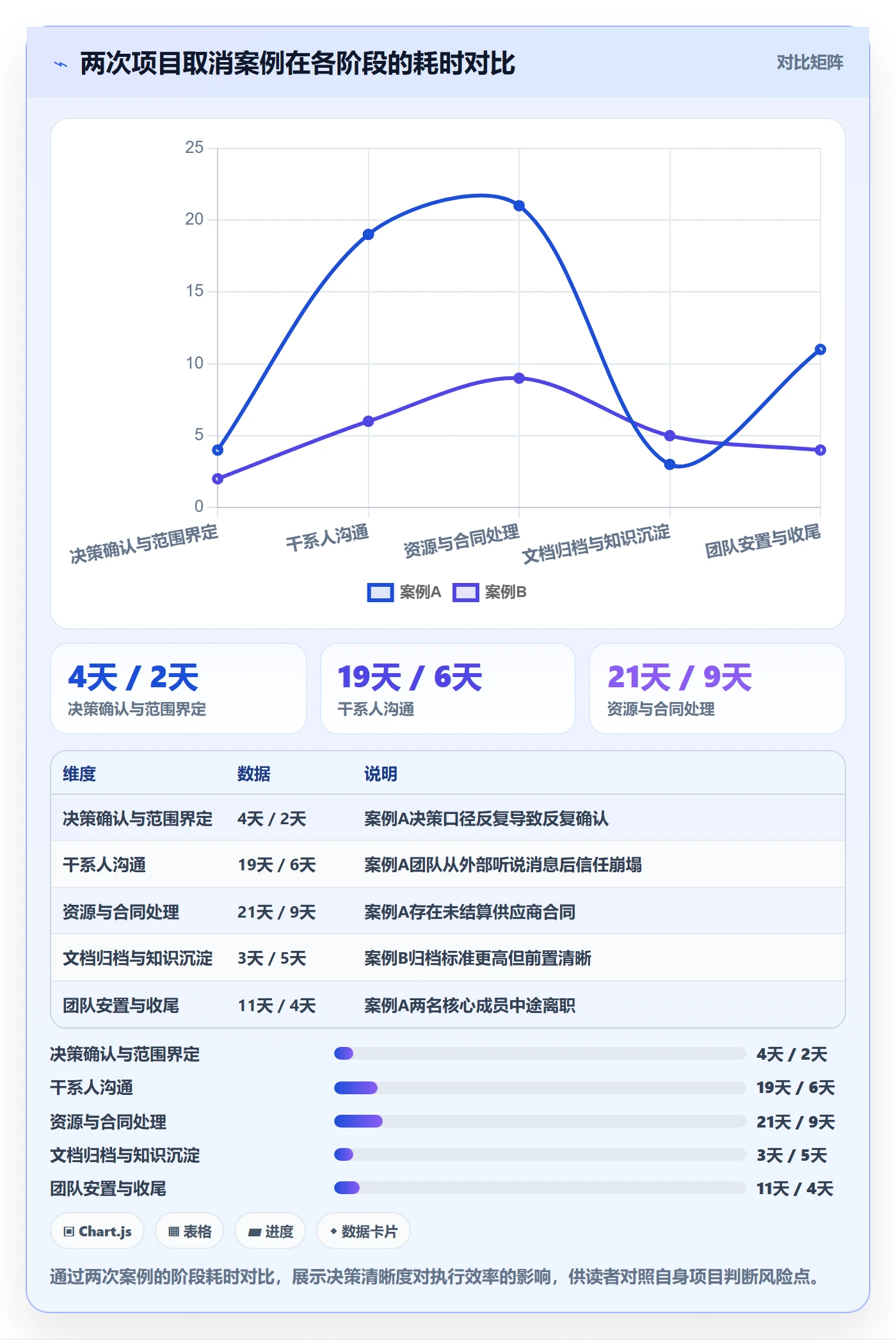Screen dimensions: 896x1340
Task: Select text 案例A存在未结算供应商合同
Action: pos(470,912)
